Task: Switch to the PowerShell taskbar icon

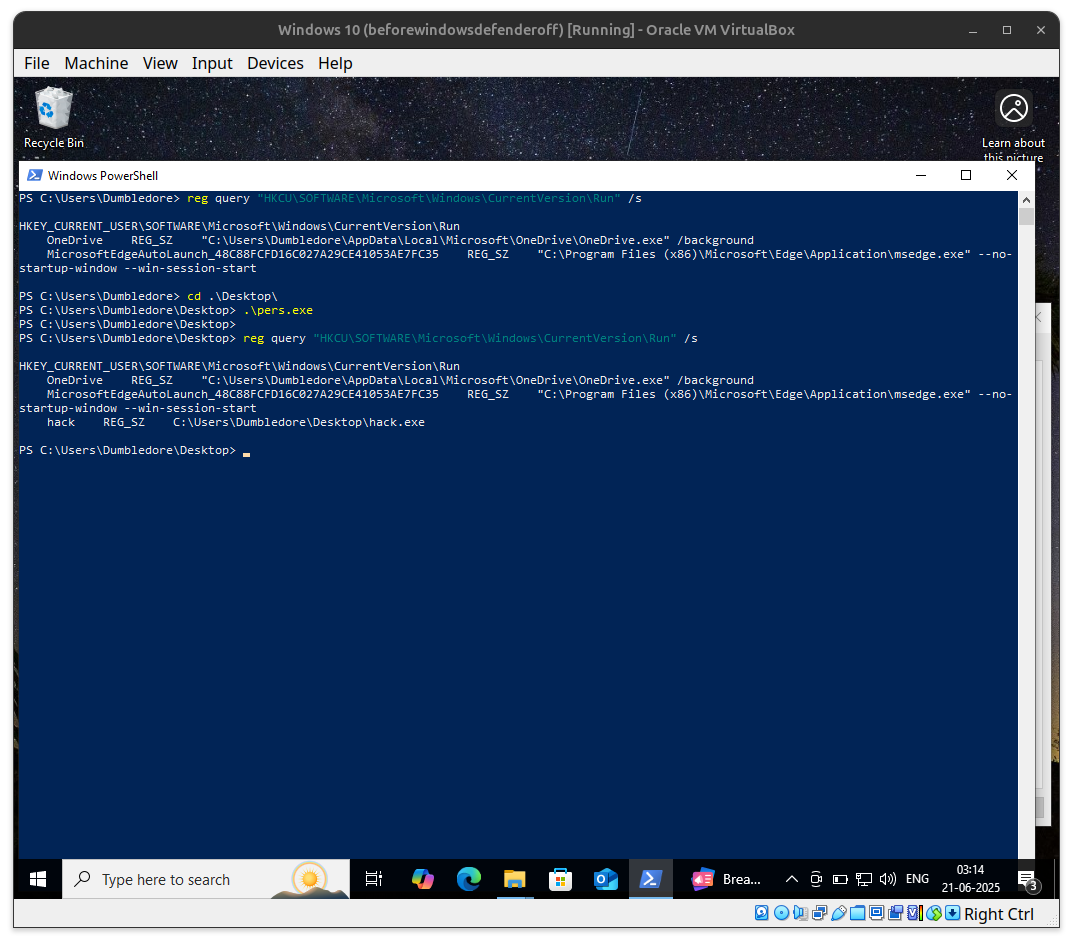Action: tap(651, 879)
